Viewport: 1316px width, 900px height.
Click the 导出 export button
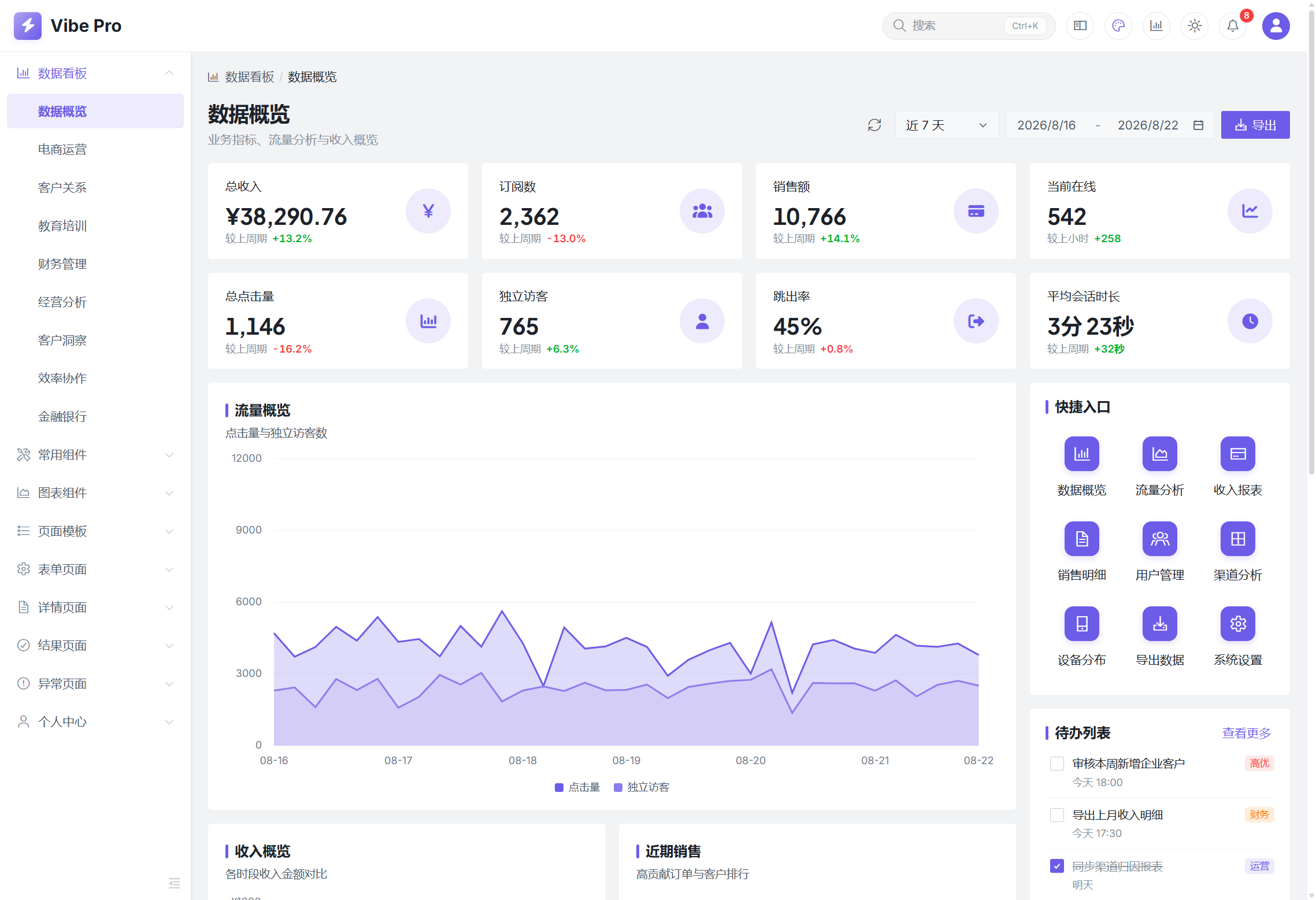(x=1255, y=125)
